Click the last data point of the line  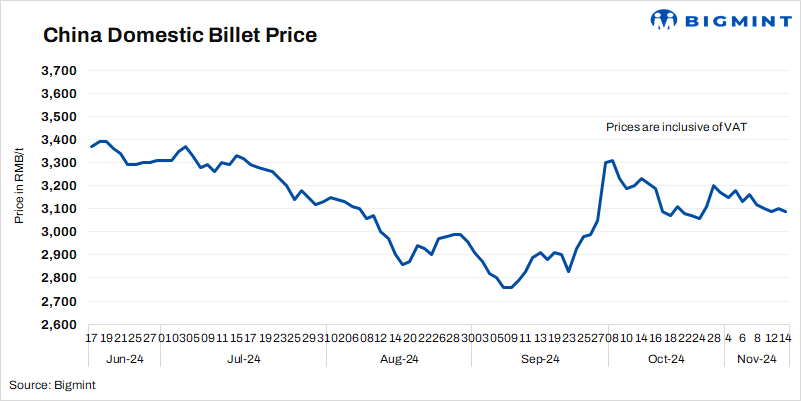click(786, 211)
